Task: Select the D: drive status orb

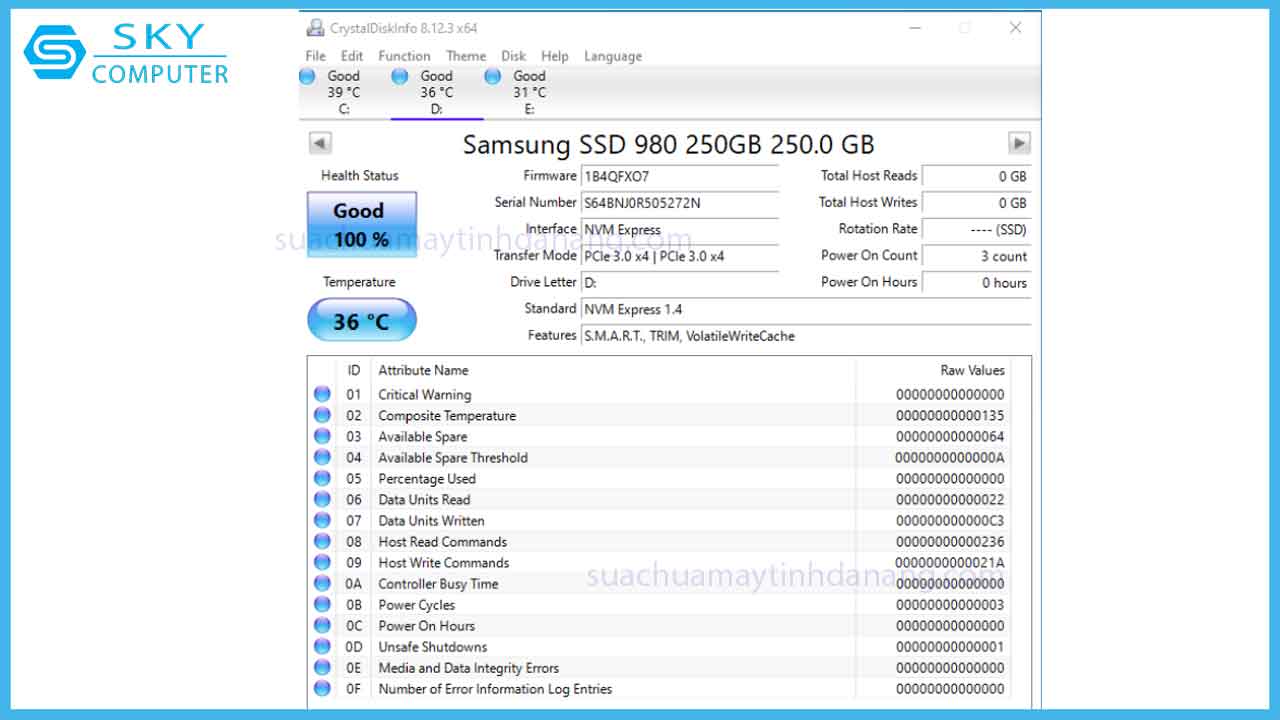Action: pos(400,76)
